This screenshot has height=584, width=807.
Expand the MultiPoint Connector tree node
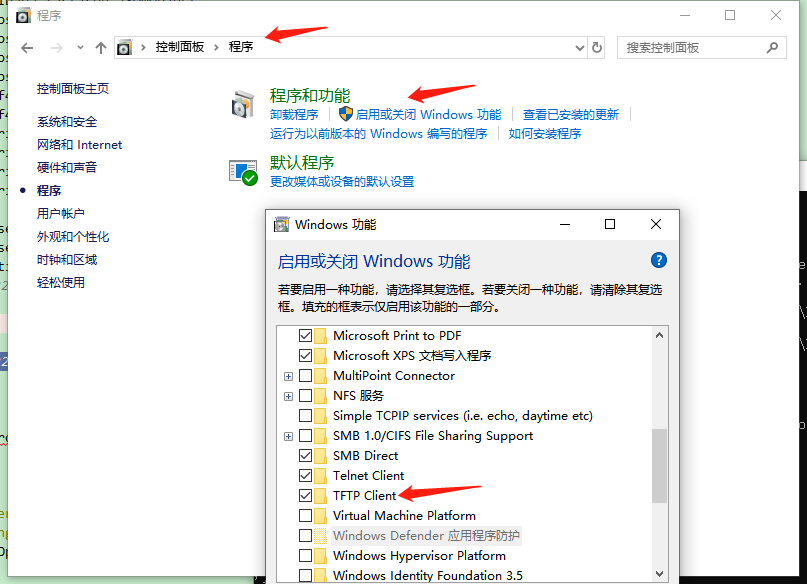[288, 375]
